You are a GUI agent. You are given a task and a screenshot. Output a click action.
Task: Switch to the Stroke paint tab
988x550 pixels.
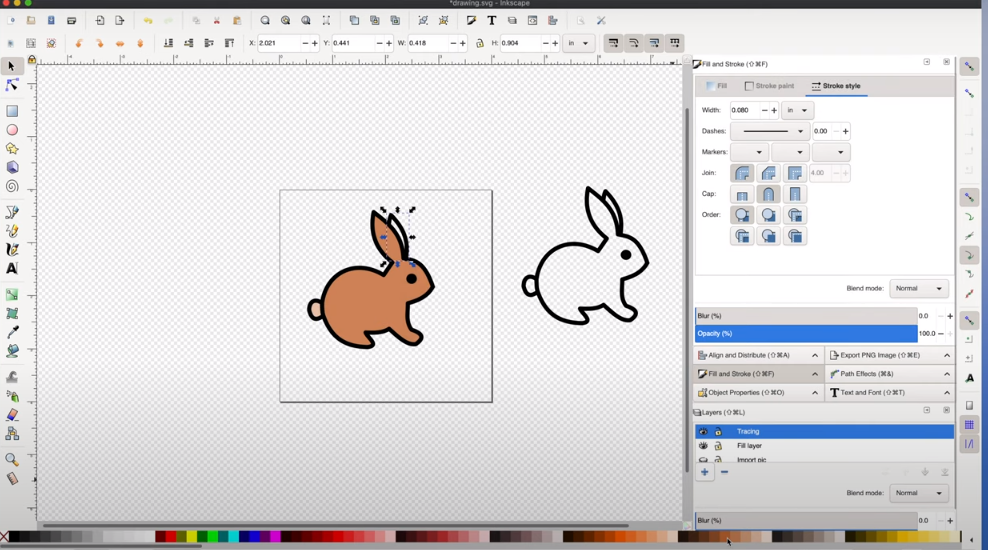(769, 86)
